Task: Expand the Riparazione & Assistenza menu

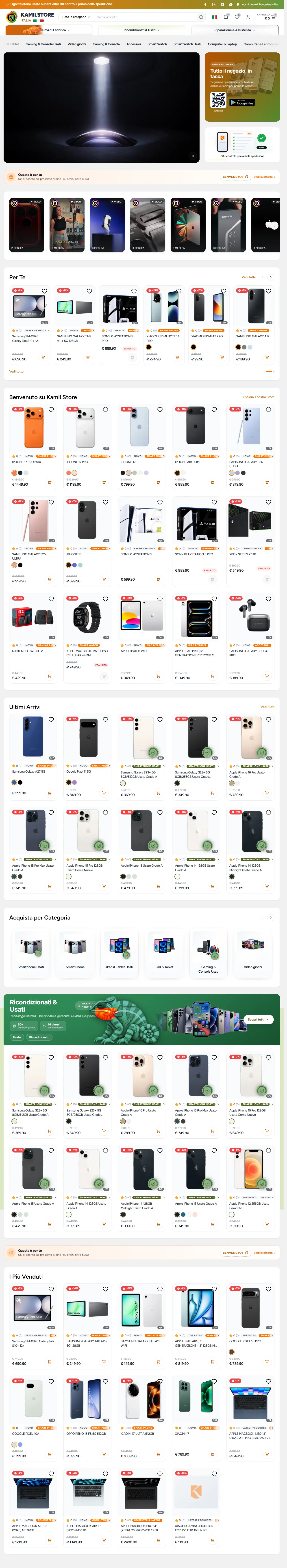Action: pos(234,30)
